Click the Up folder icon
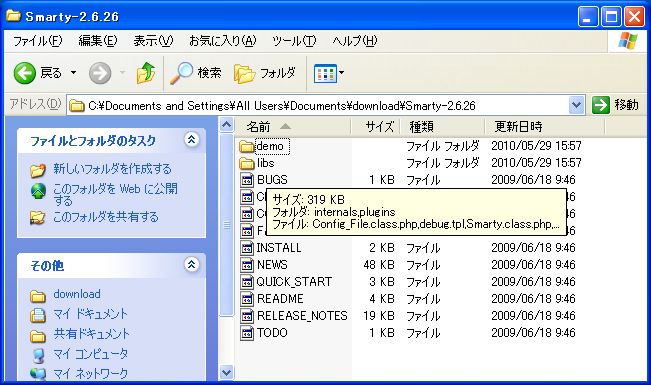Viewport: 651px width, 385px height. pos(146,73)
